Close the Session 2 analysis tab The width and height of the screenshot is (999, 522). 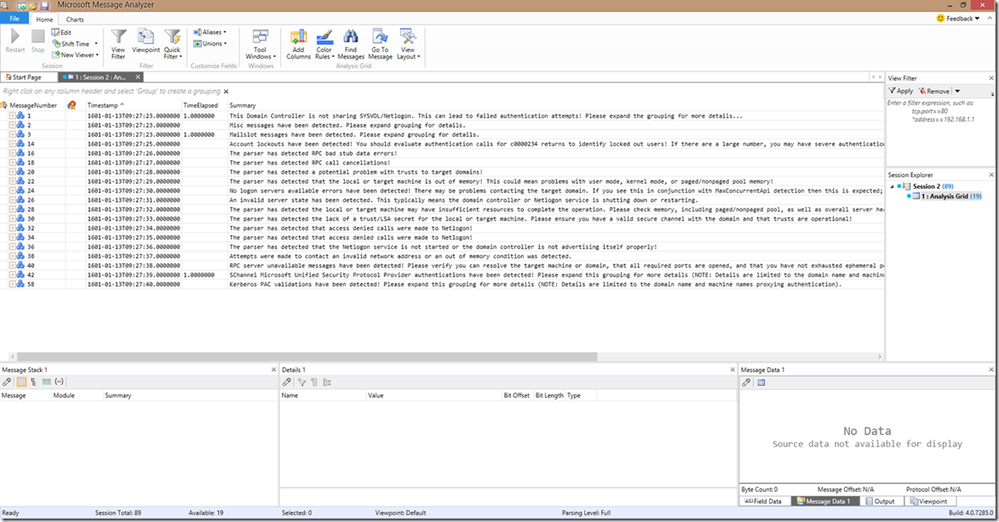[x=138, y=77]
